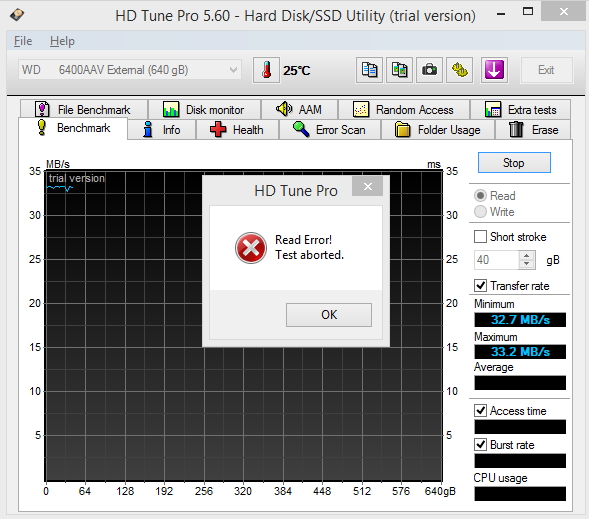Screen dimensions: 589x519
Task: Switch to the Info tab
Action: 162,130
